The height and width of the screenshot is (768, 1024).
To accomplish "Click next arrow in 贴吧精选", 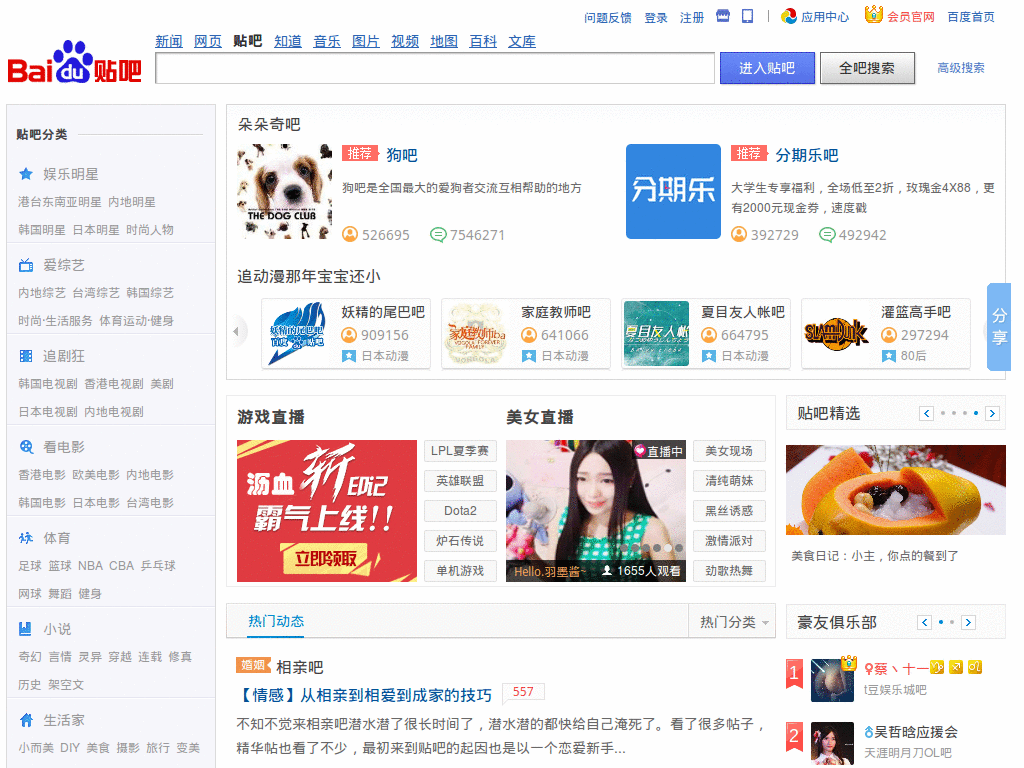I will tap(992, 413).
